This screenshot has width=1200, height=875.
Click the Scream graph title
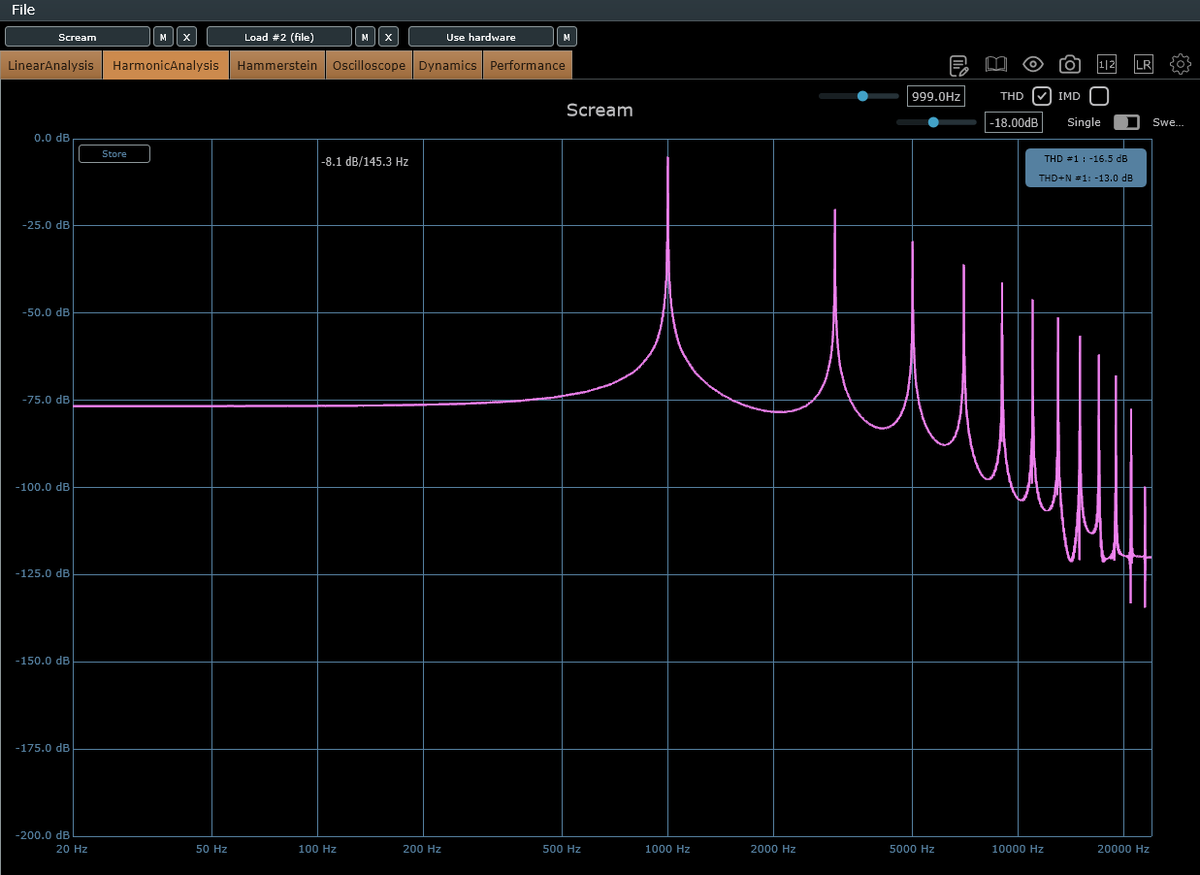tap(599, 110)
